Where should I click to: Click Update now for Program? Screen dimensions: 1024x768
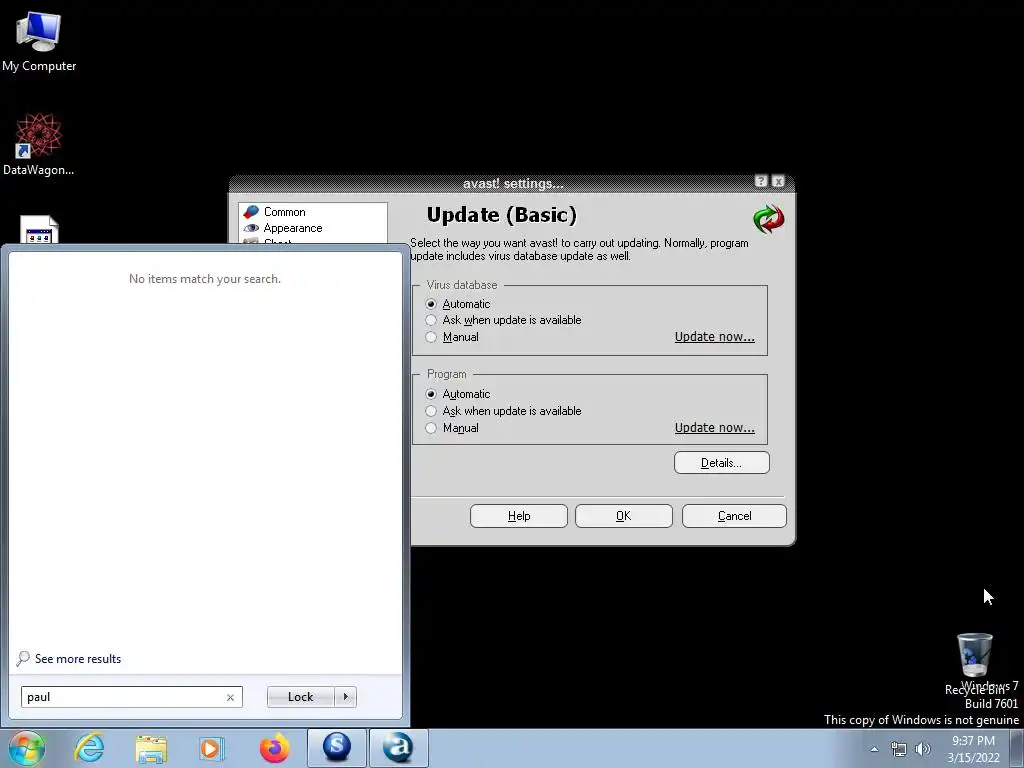(x=714, y=427)
